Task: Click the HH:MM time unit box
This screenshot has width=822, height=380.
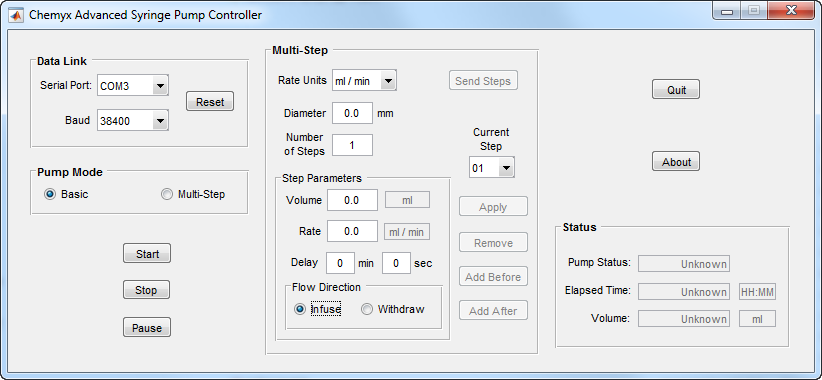Action: [758, 292]
